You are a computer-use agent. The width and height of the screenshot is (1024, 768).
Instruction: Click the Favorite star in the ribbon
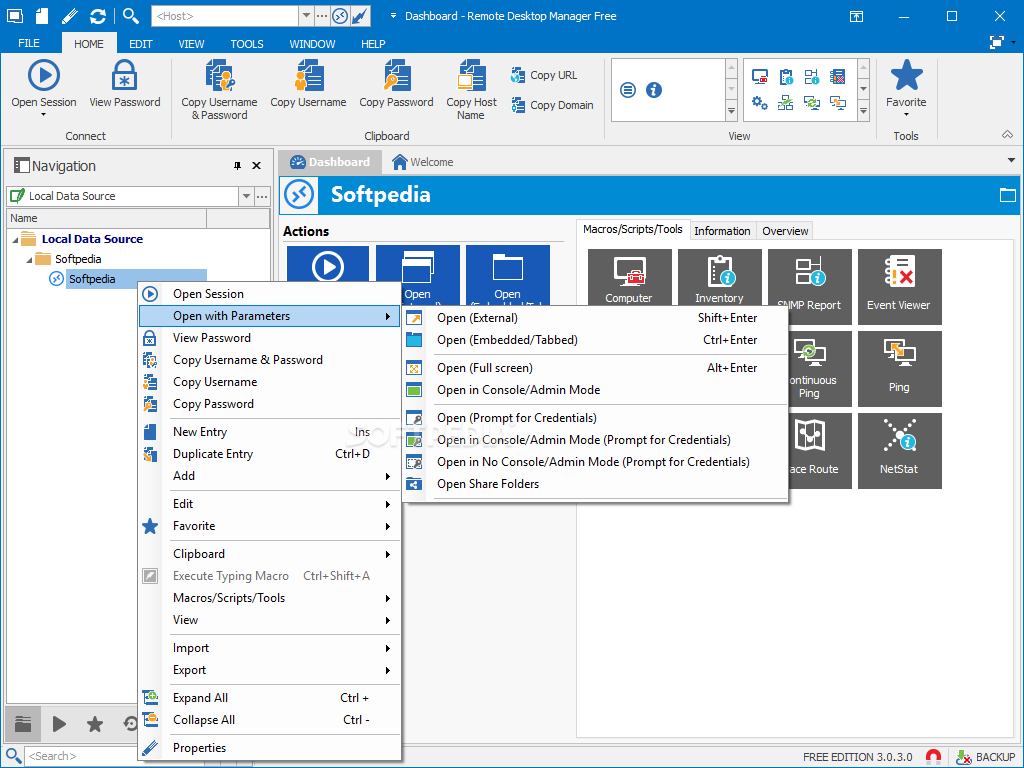coord(906,75)
